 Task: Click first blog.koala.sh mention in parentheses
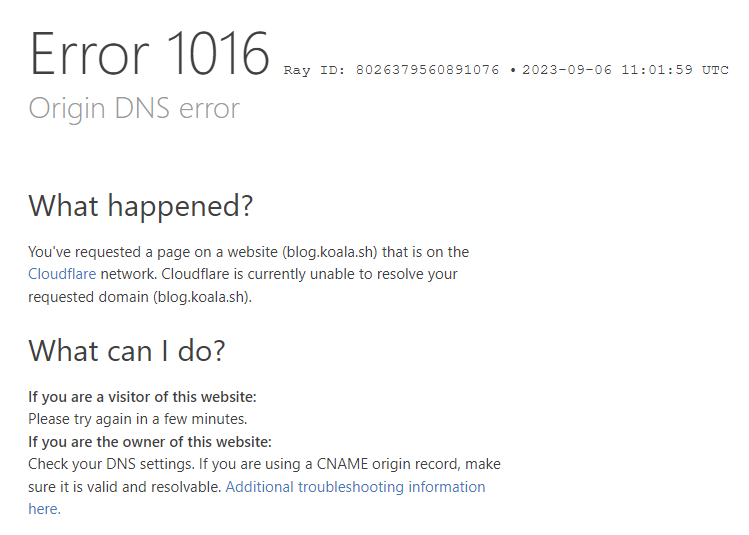[x=330, y=252]
